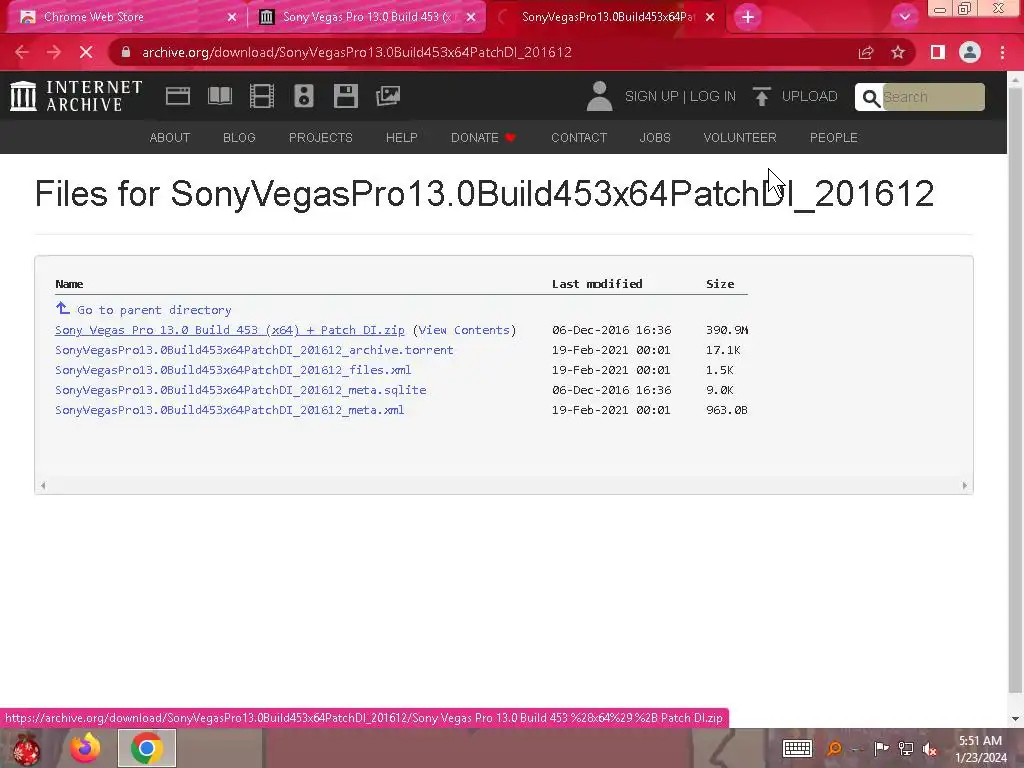1024x768 pixels.
Task: Click the address bar URL
Action: [x=357, y=52]
